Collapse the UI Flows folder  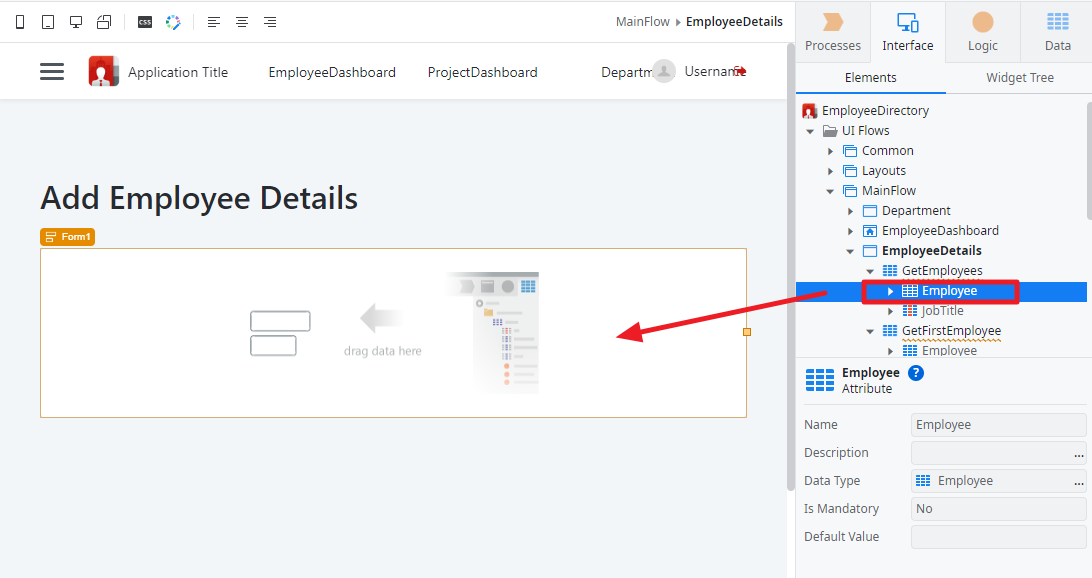[x=810, y=131]
